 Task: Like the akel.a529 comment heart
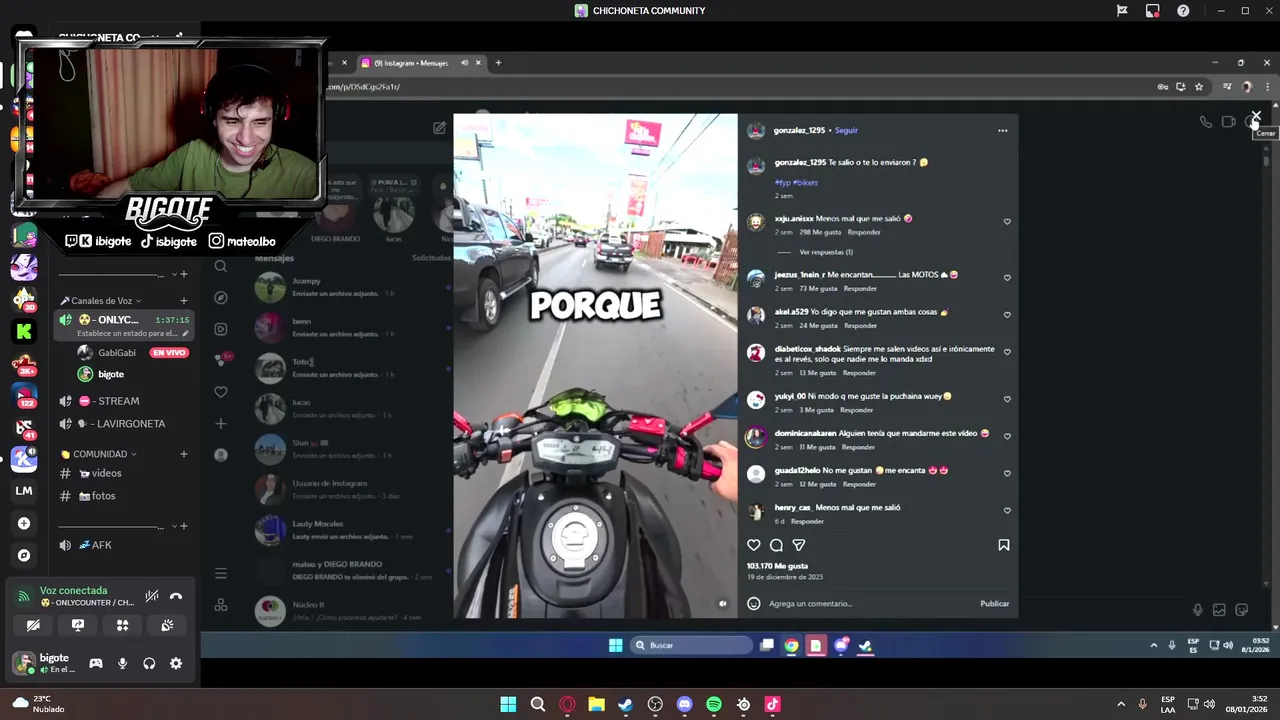coord(1007,315)
